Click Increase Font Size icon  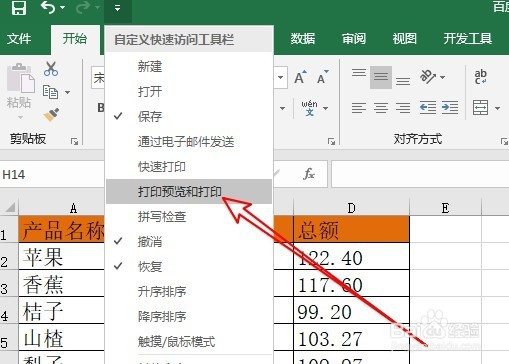[x=300, y=77]
